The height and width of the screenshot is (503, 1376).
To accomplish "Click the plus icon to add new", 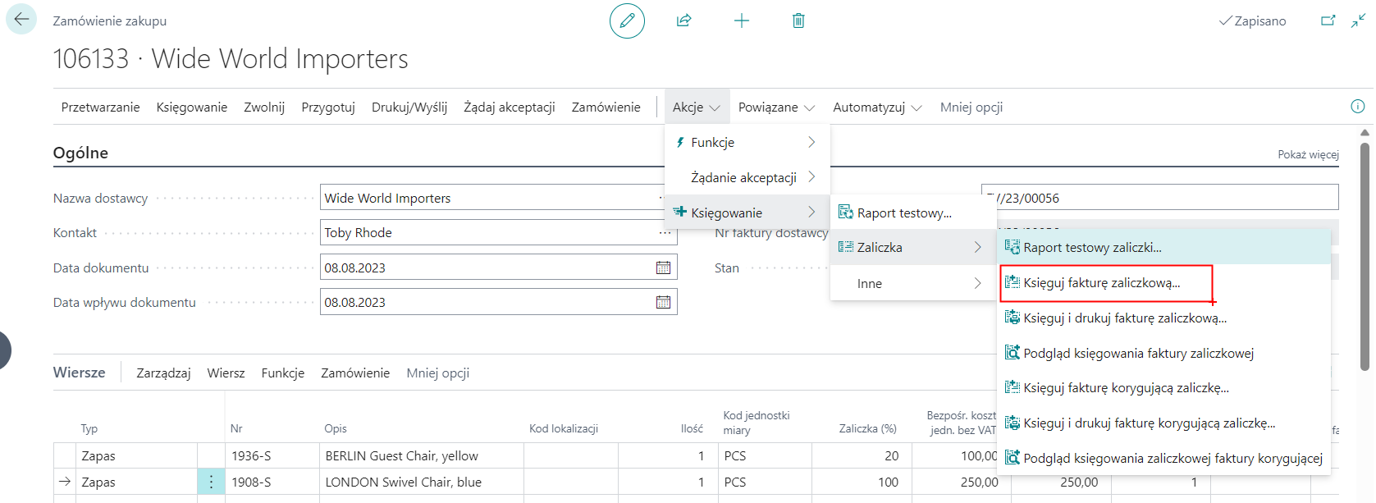I will (741, 21).
